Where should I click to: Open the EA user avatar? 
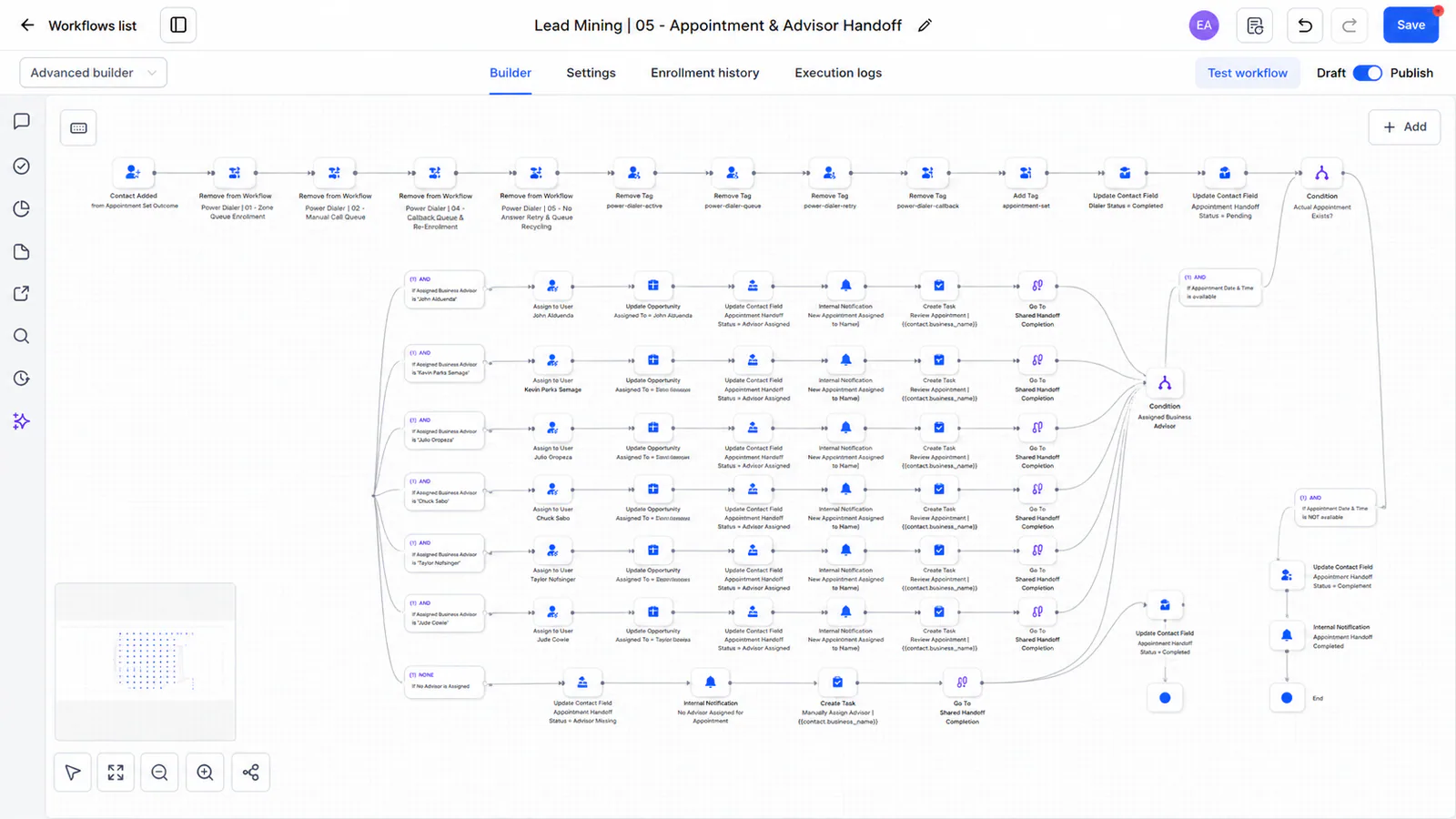[x=1204, y=25]
